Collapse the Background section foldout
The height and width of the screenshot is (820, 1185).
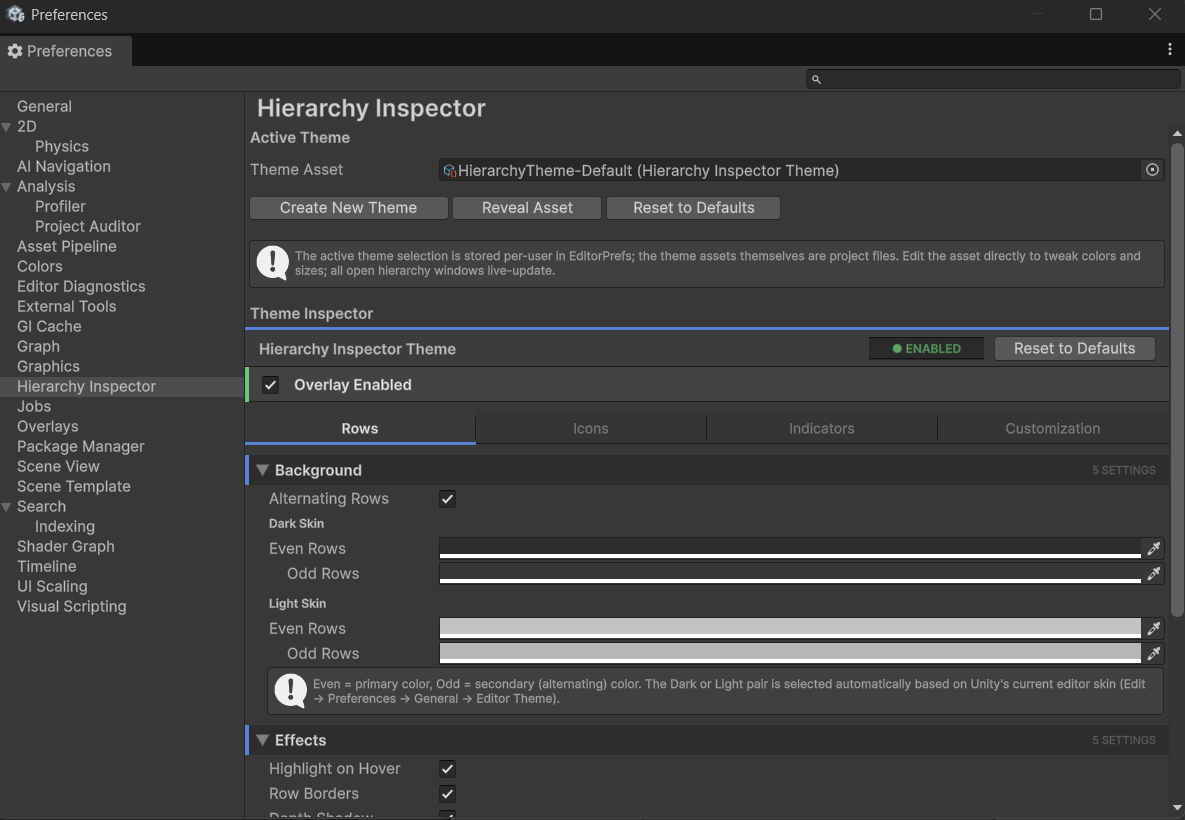(x=263, y=470)
